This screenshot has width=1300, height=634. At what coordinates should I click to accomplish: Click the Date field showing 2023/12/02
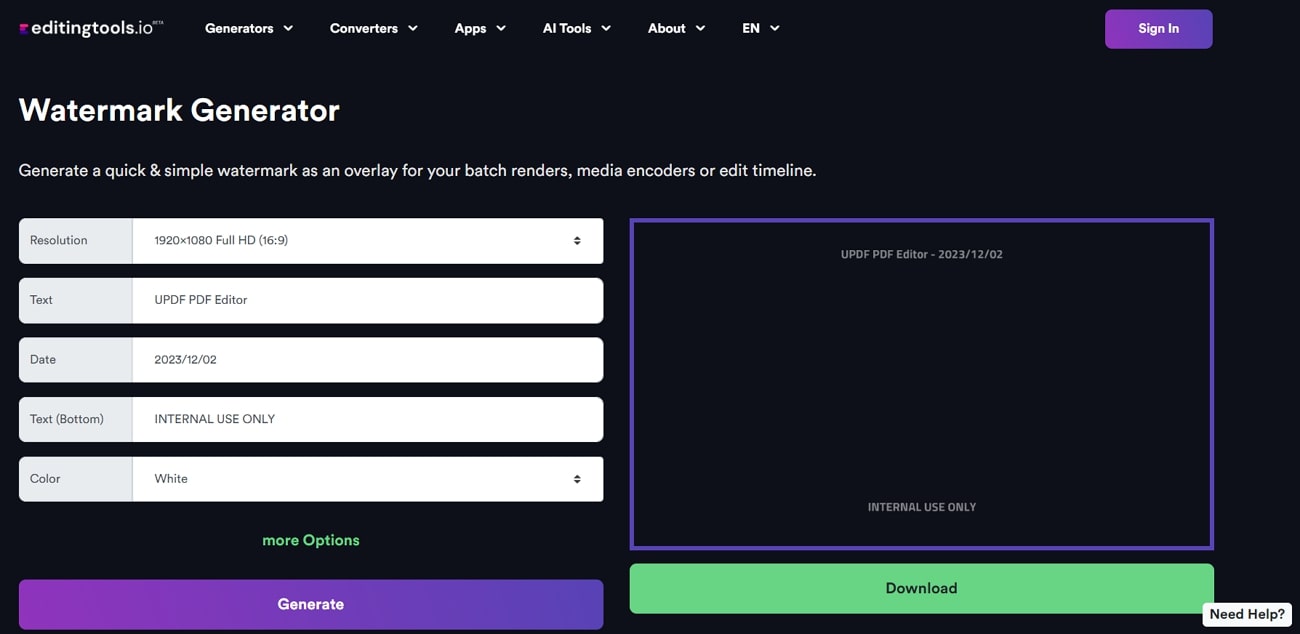point(360,359)
